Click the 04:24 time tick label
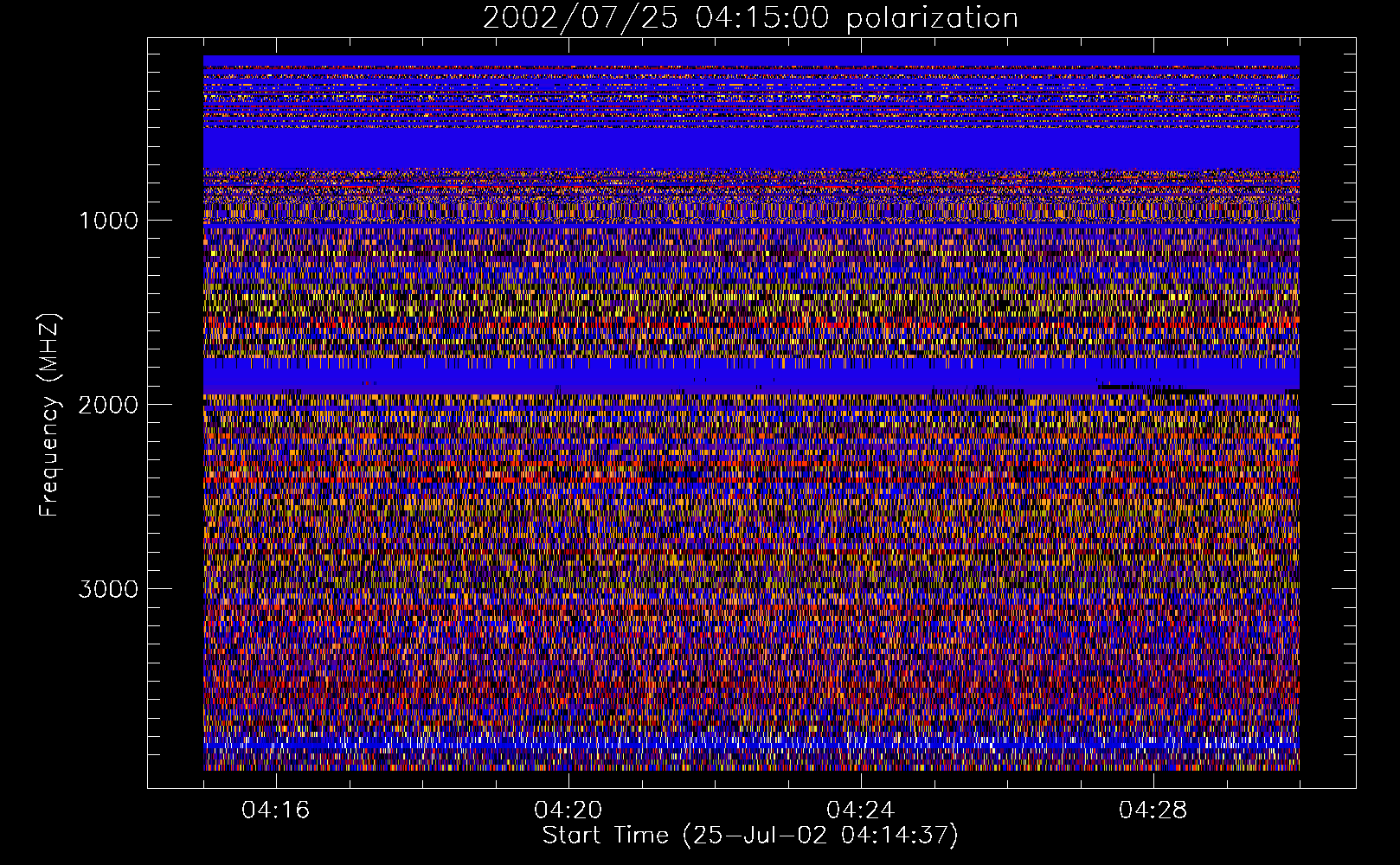This screenshot has width=1400, height=865. tap(861, 811)
